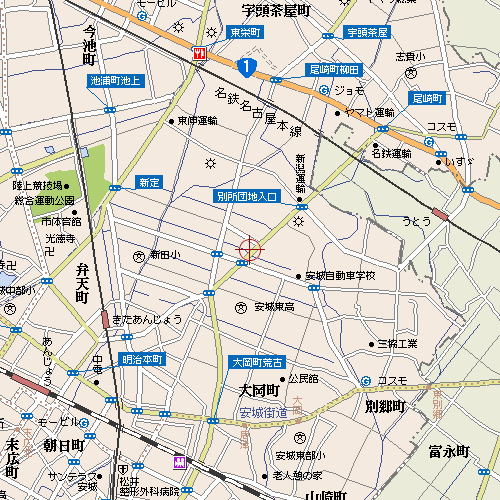Viewport: 500px width, 500px height.
Task: Select the 池浦町池上 intersection label
Action: coord(116,81)
